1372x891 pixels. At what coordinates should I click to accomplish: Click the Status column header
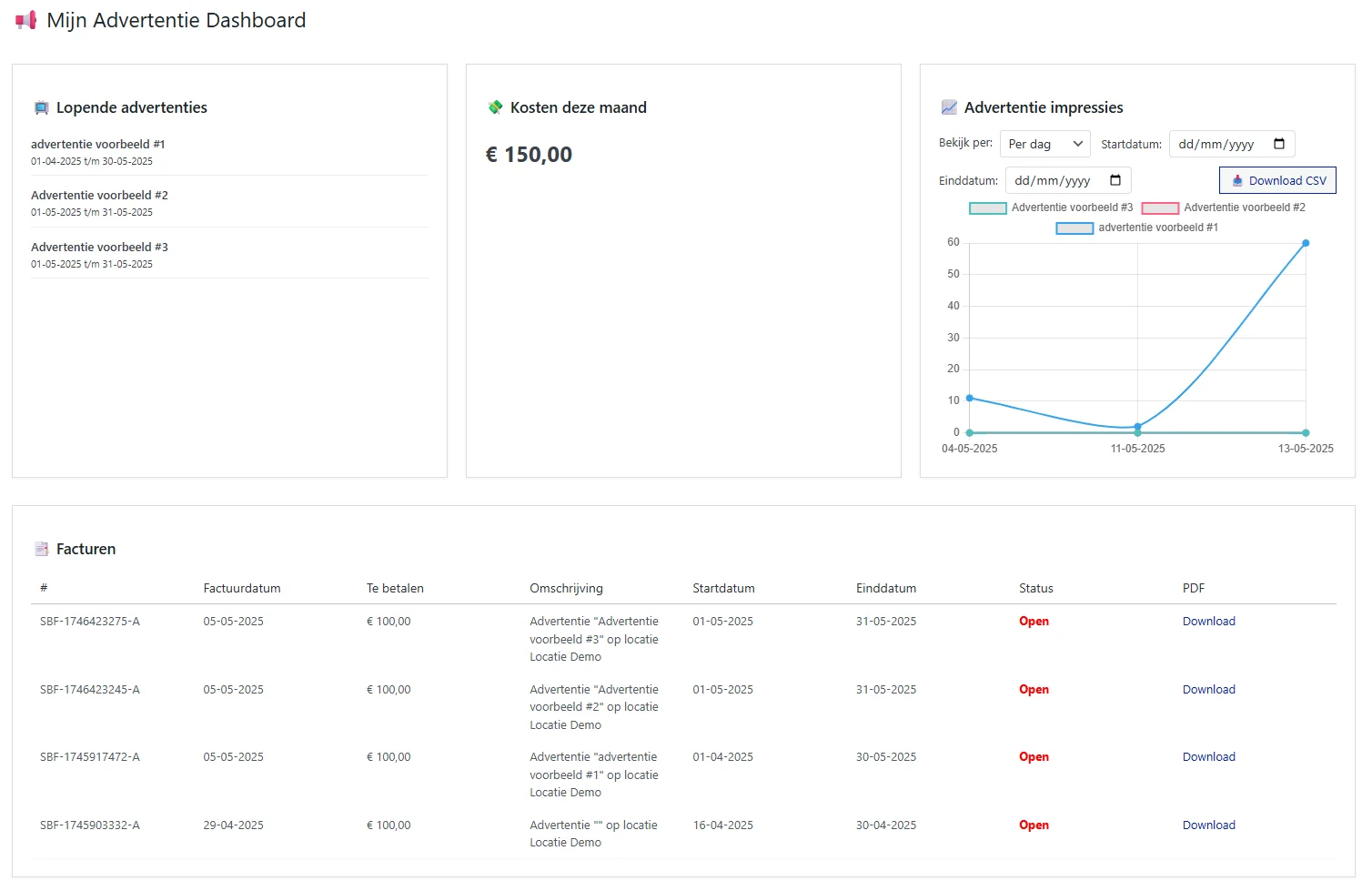[1035, 589]
